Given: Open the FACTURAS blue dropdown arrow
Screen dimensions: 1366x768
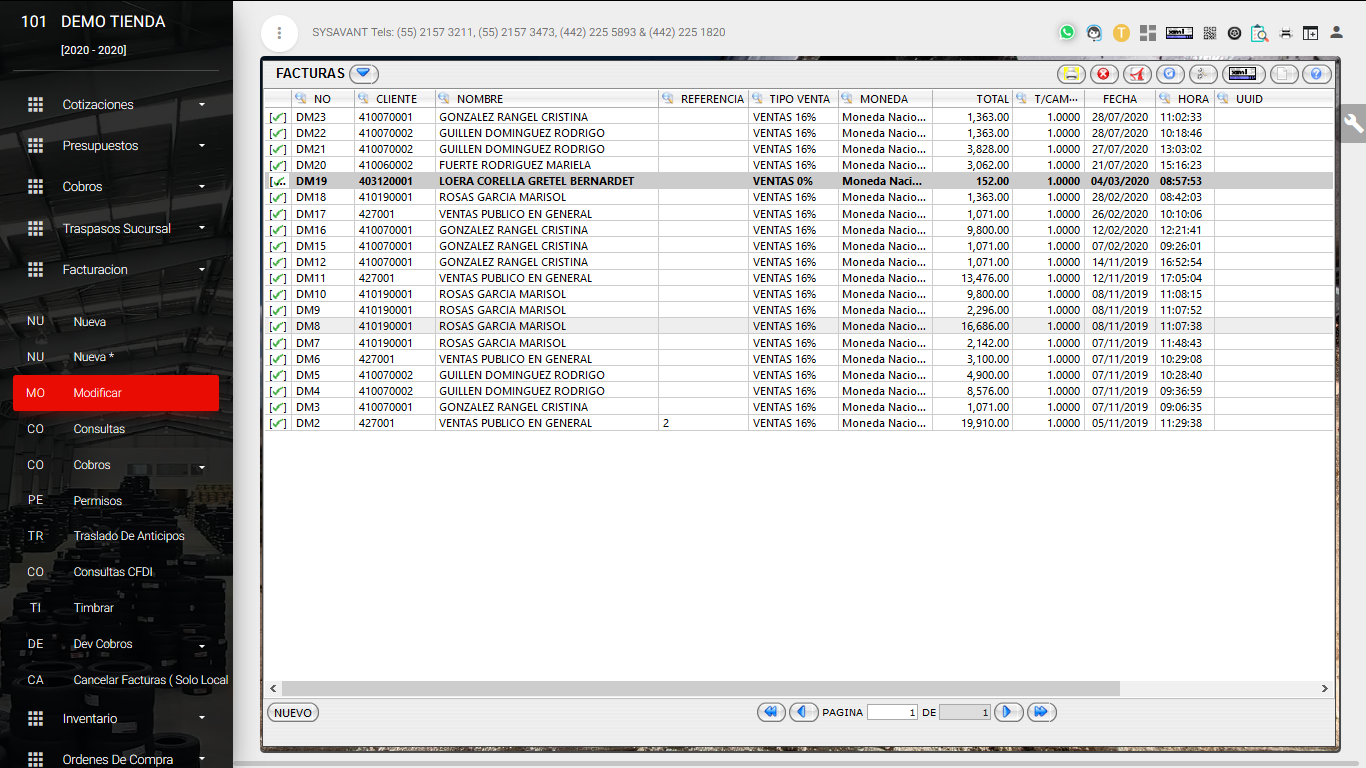Looking at the screenshot, I should [x=363, y=73].
